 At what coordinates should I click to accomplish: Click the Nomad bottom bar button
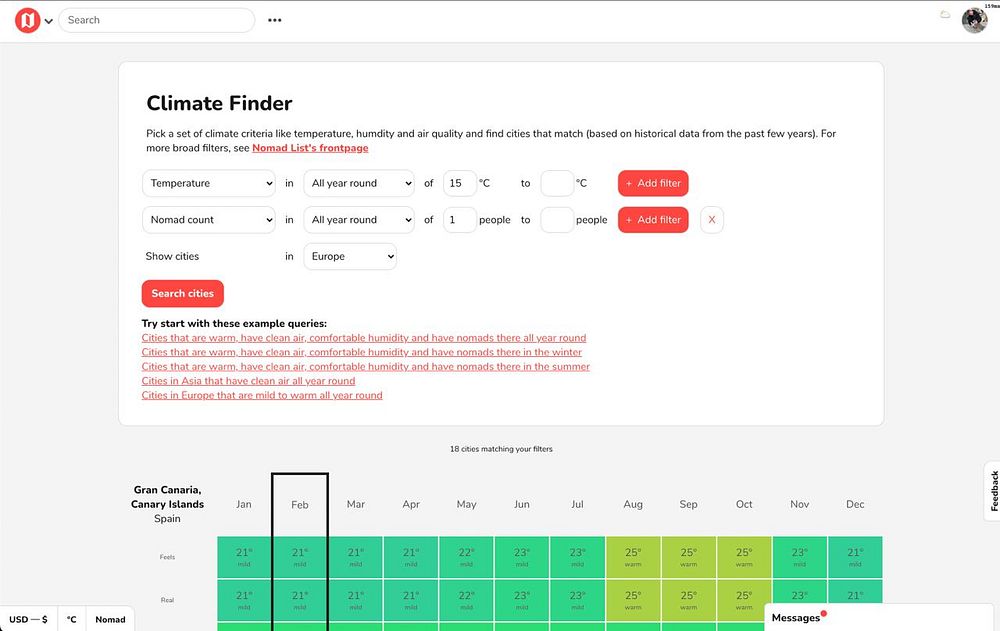click(110, 619)
